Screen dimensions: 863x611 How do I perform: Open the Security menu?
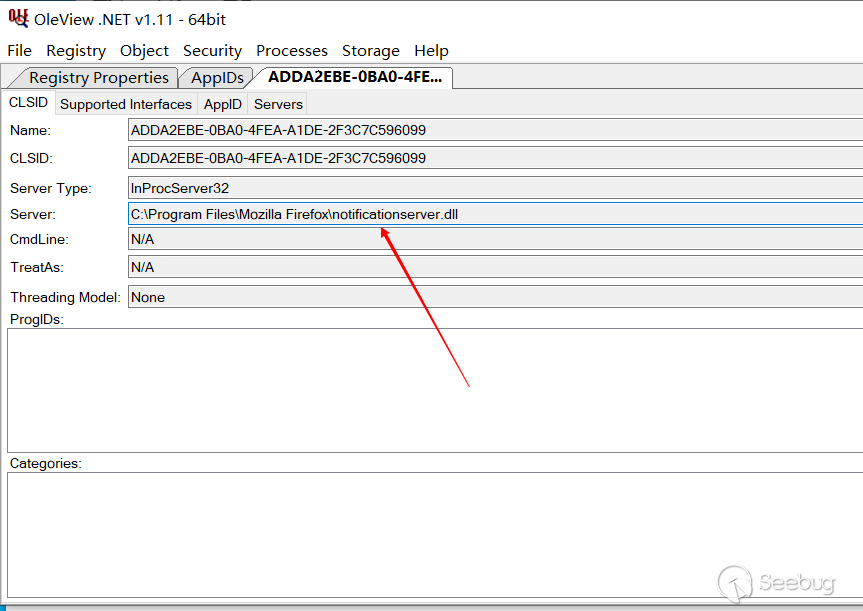(212, 50)
